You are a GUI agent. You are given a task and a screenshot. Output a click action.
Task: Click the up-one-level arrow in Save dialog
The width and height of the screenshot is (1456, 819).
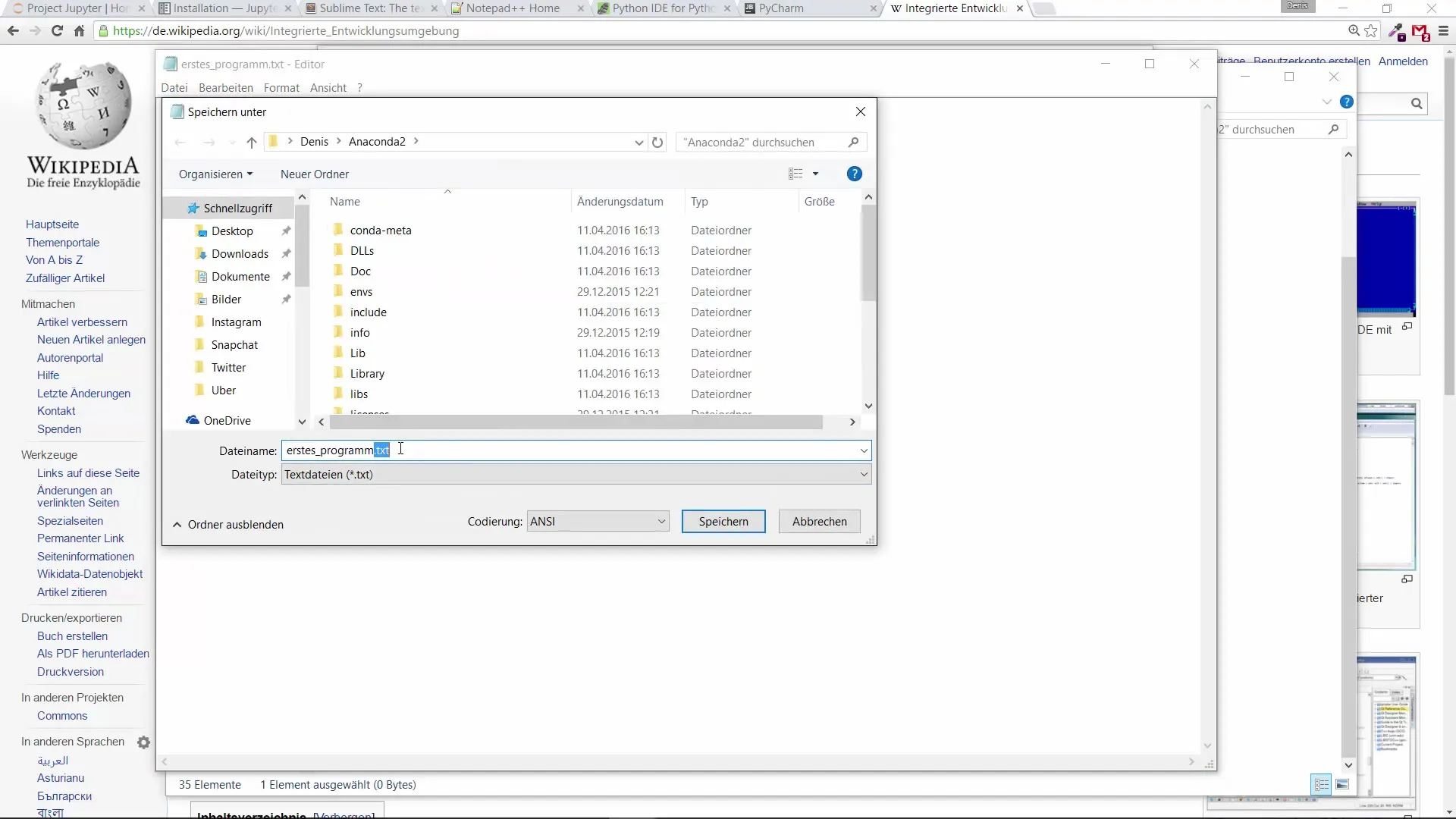tap(252, 143)
